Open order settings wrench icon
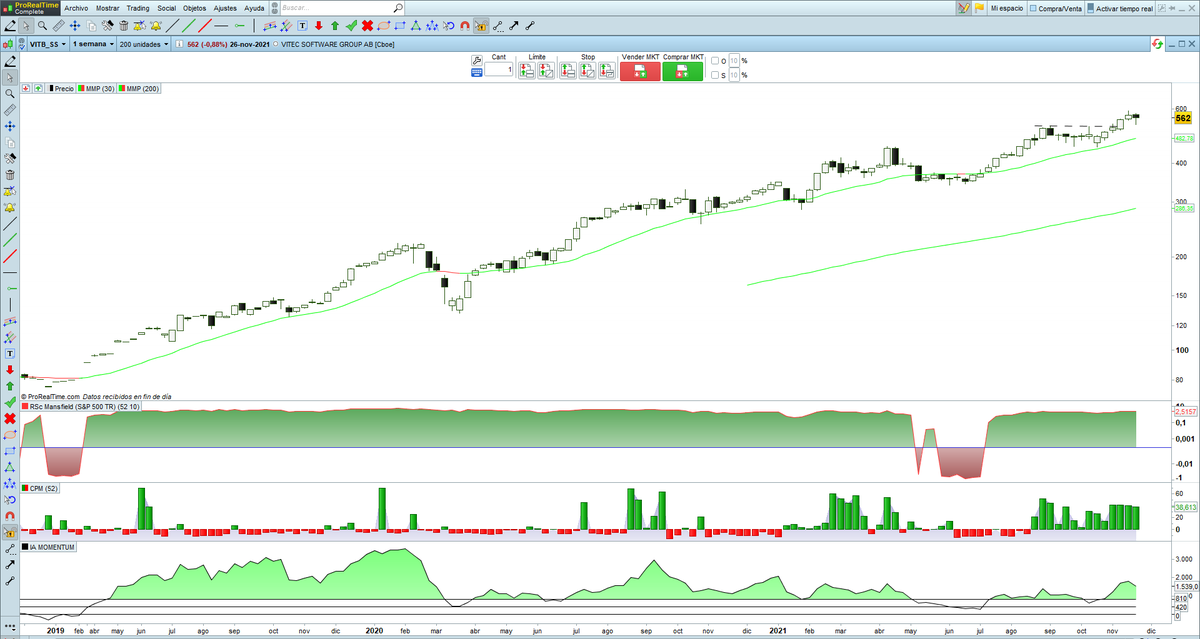Image resolution: width=1200 pixels, height=639 pixels. pos(477,60)
